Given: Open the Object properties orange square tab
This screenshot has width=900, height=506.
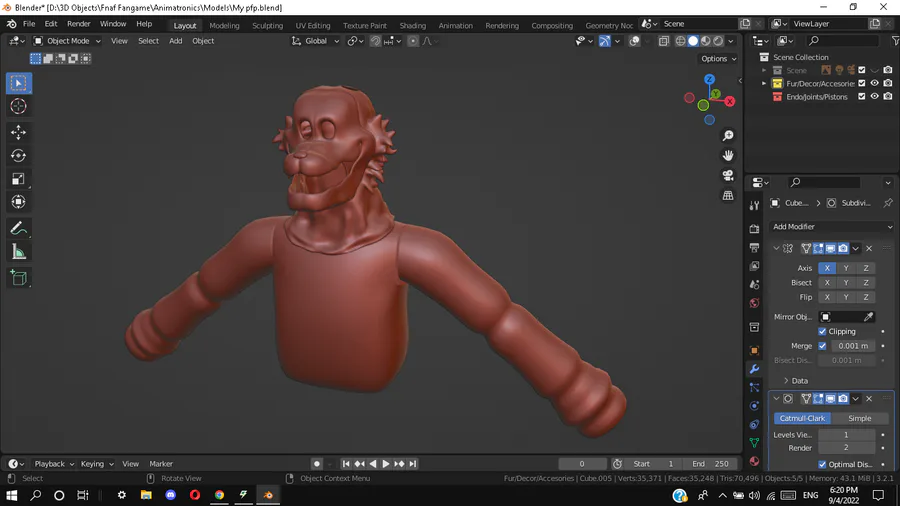Looking at the screenshot, I should coord(754,351).
